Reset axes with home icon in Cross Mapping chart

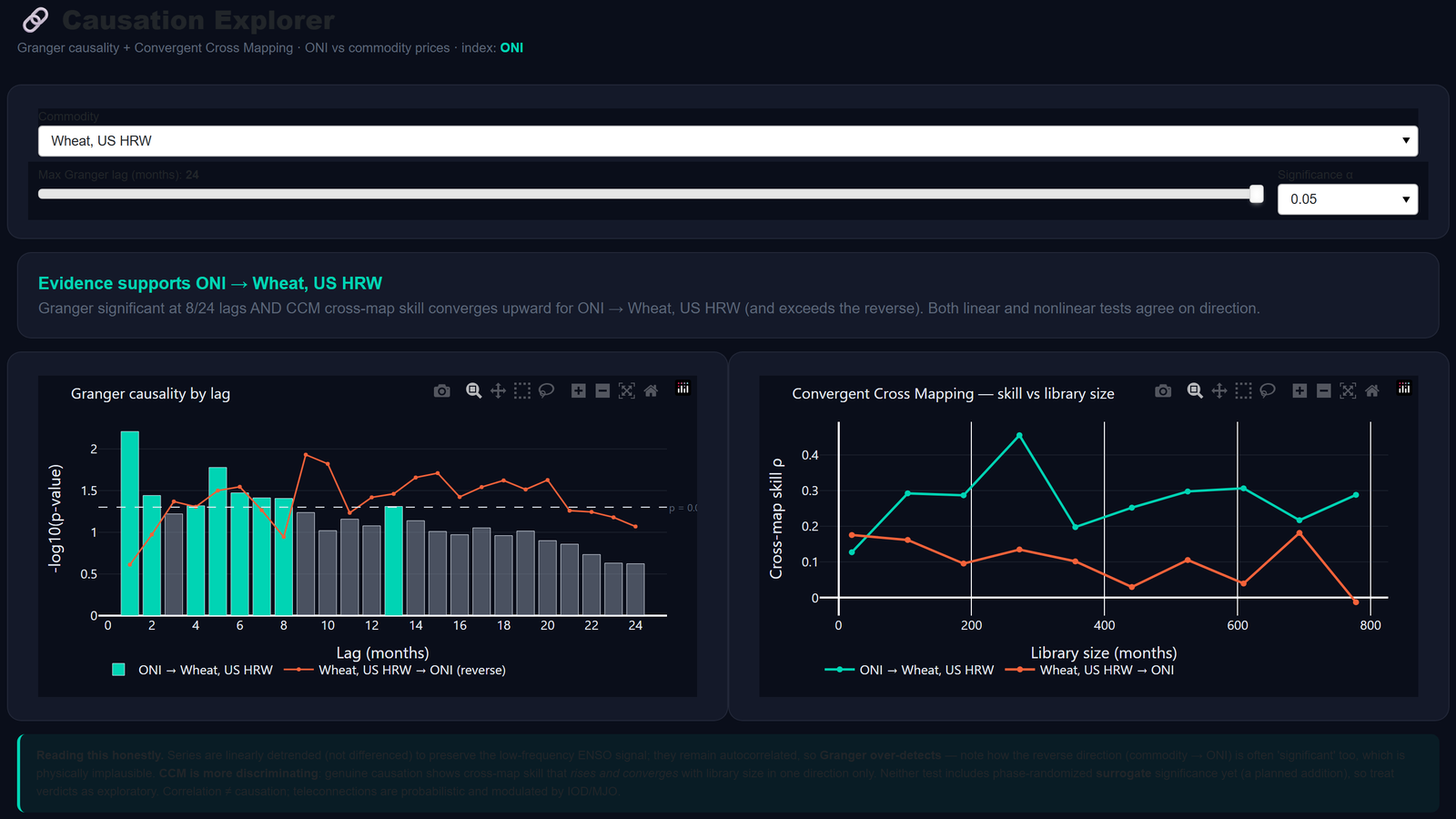click(x=1372, y=390)
